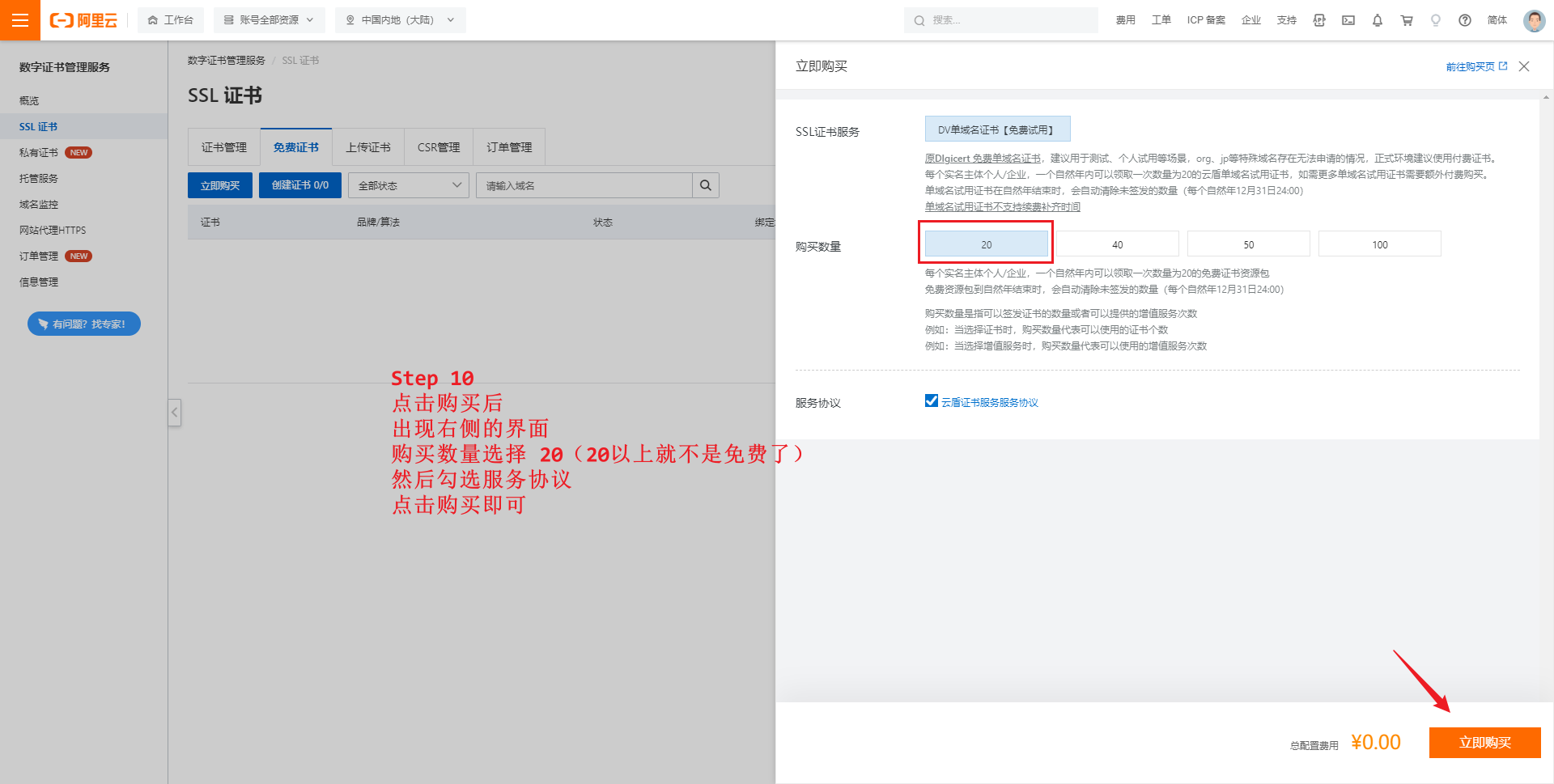Viewport: 1554px width, 784px height.
Task: Select purchase quantity 100
Action: click(1380, 244)
